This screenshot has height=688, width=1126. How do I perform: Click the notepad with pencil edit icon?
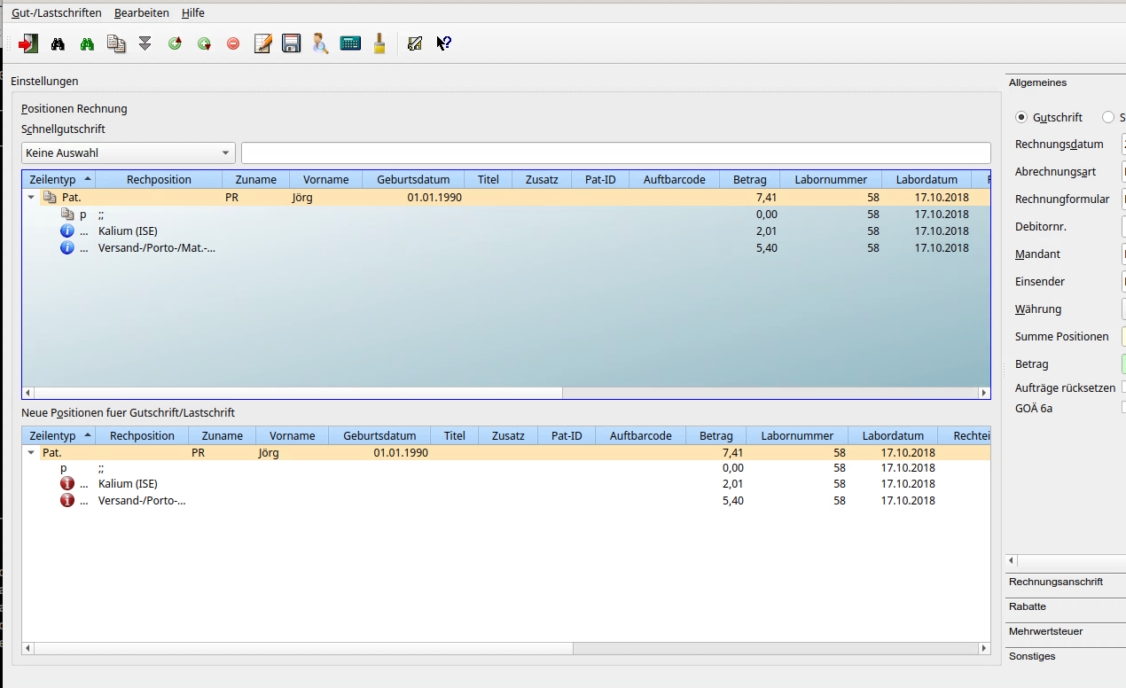(262, 44)
